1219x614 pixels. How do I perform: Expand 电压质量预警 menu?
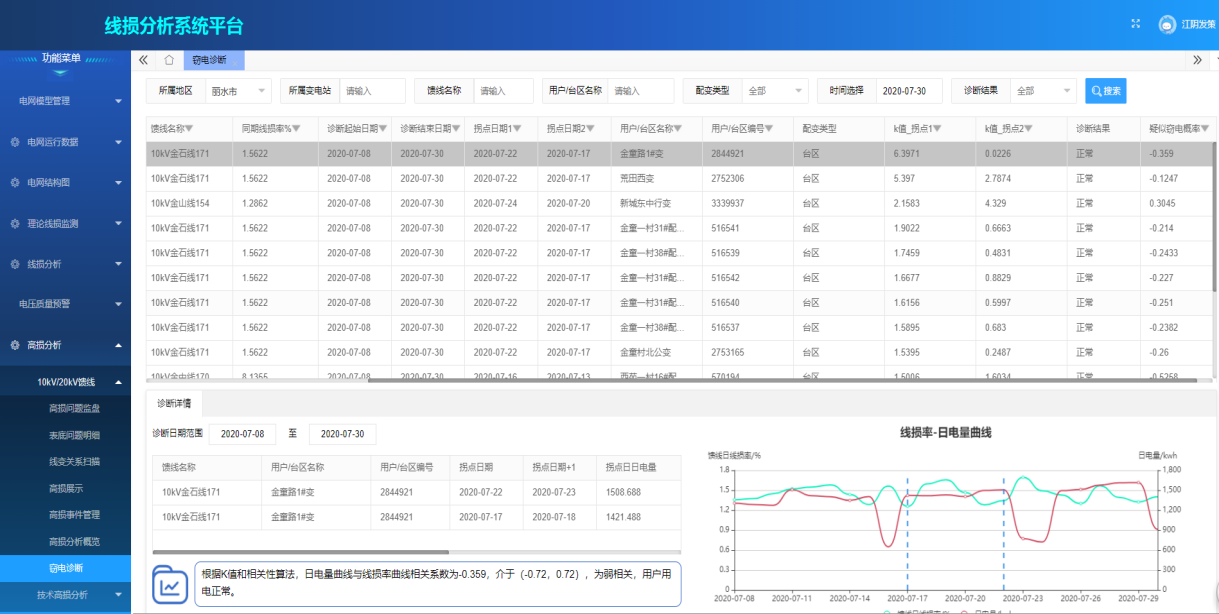(65, 303)
